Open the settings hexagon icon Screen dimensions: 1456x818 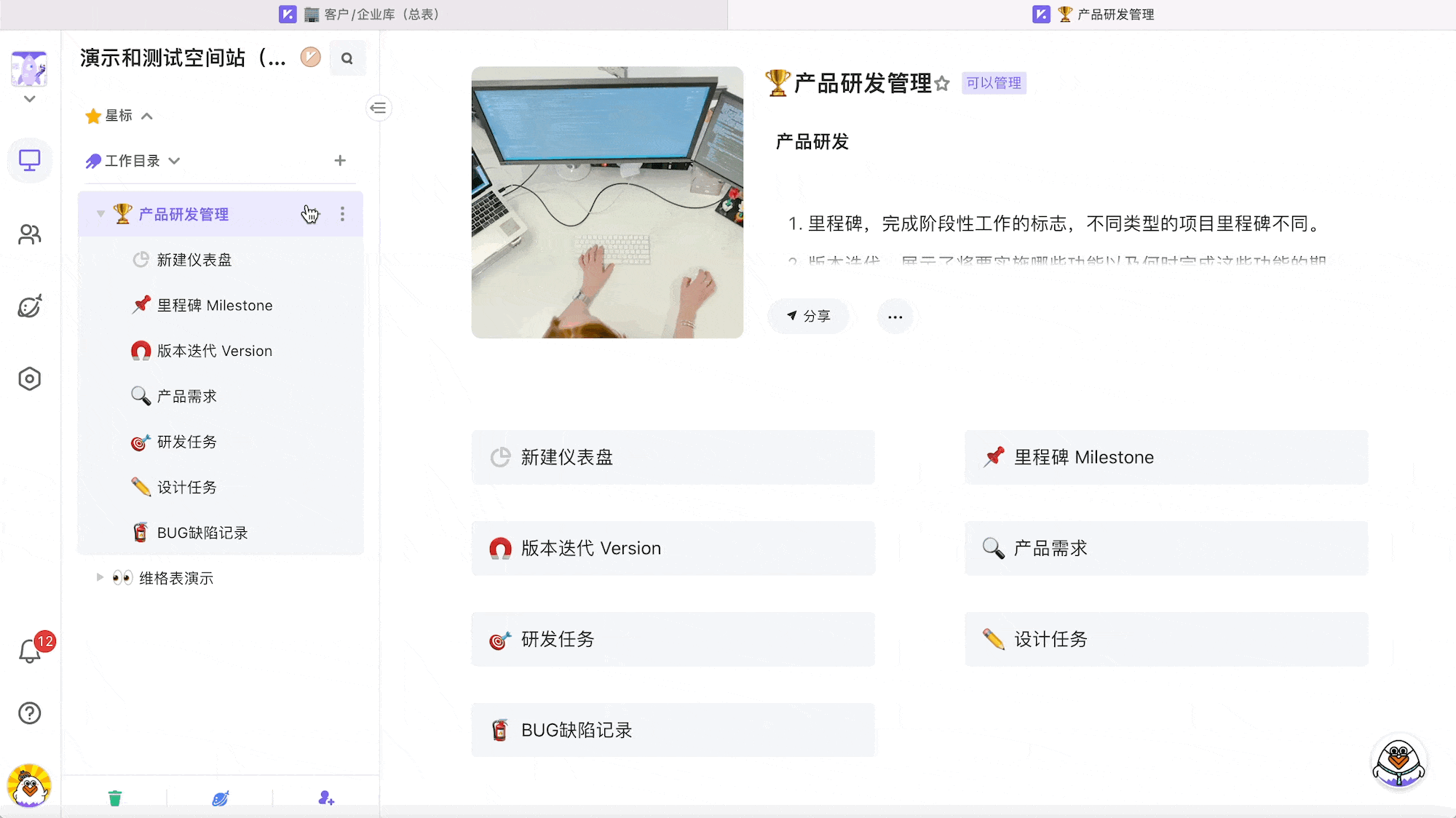click(30, 379)
